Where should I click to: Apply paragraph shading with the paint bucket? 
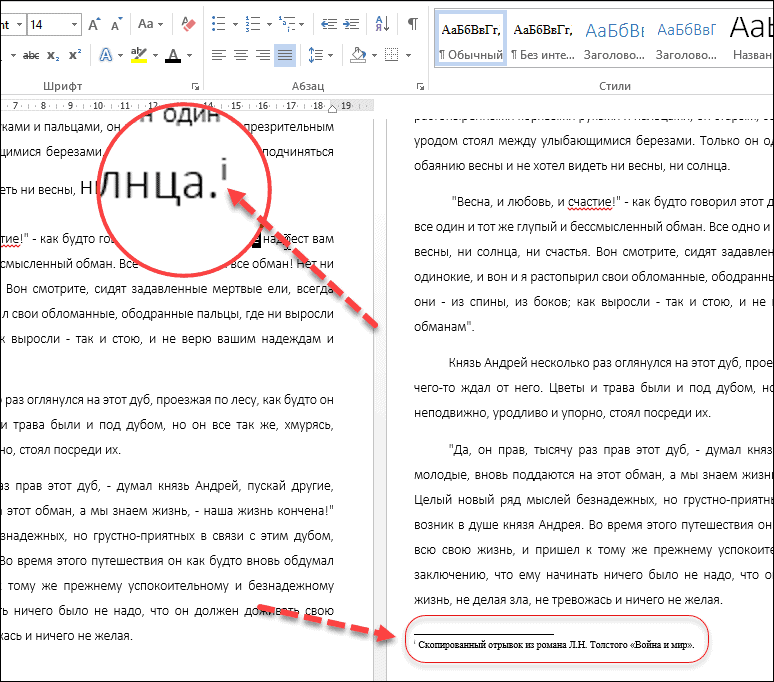[358, 55]
